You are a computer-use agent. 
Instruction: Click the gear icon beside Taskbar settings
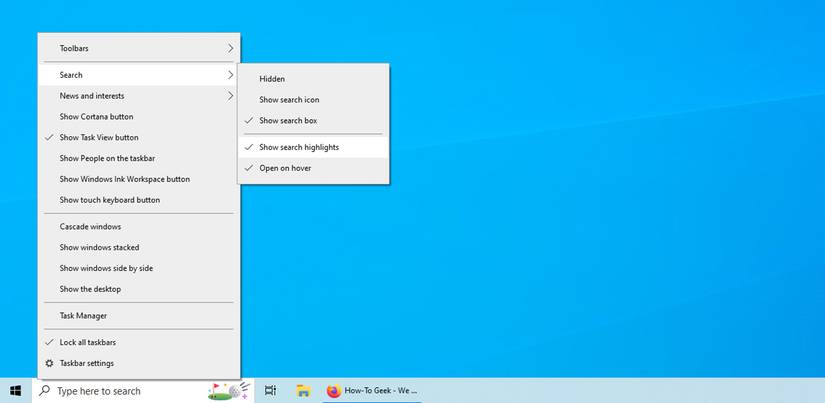49,363
